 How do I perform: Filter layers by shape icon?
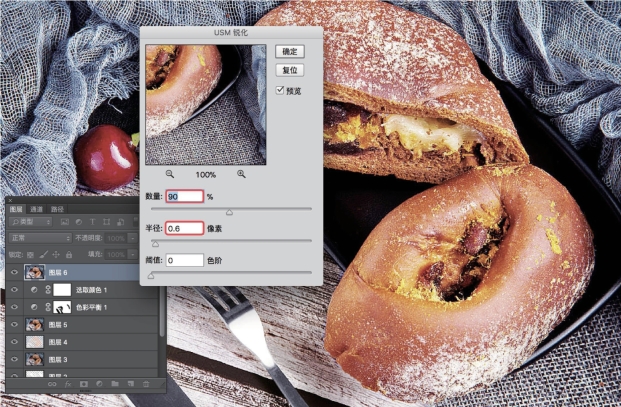coord(107,222)
